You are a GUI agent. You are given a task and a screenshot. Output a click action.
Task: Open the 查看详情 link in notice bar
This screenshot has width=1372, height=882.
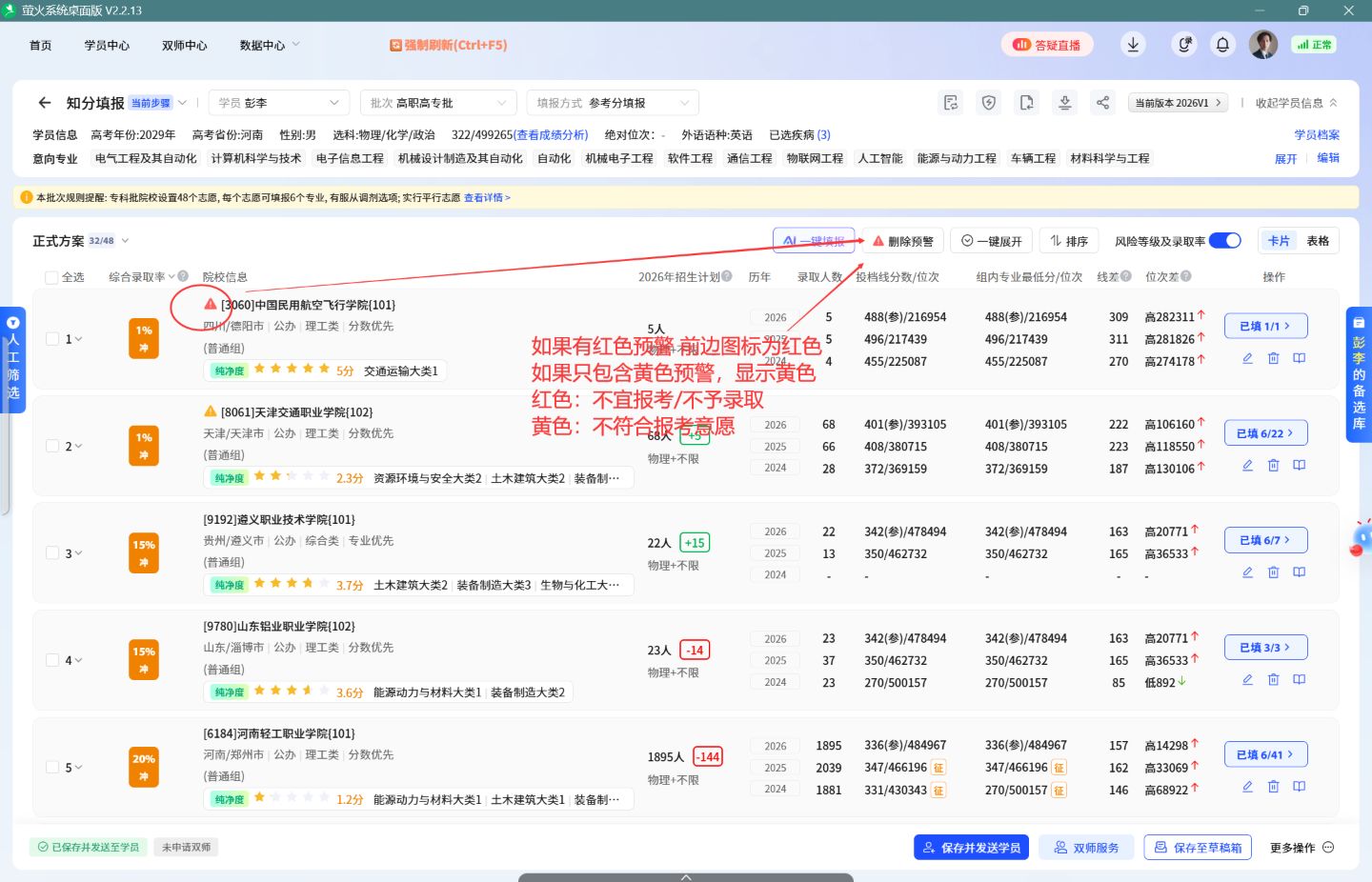pos(487,198)
